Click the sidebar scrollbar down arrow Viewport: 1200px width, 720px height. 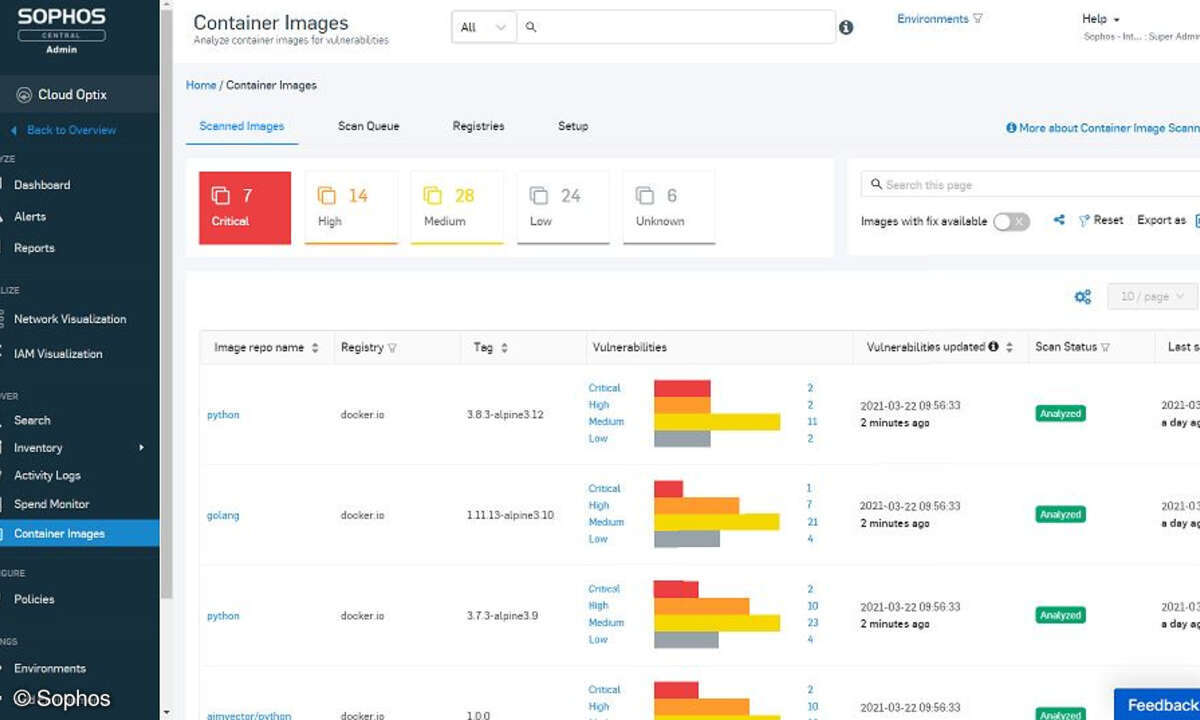(x=166, y=712)
